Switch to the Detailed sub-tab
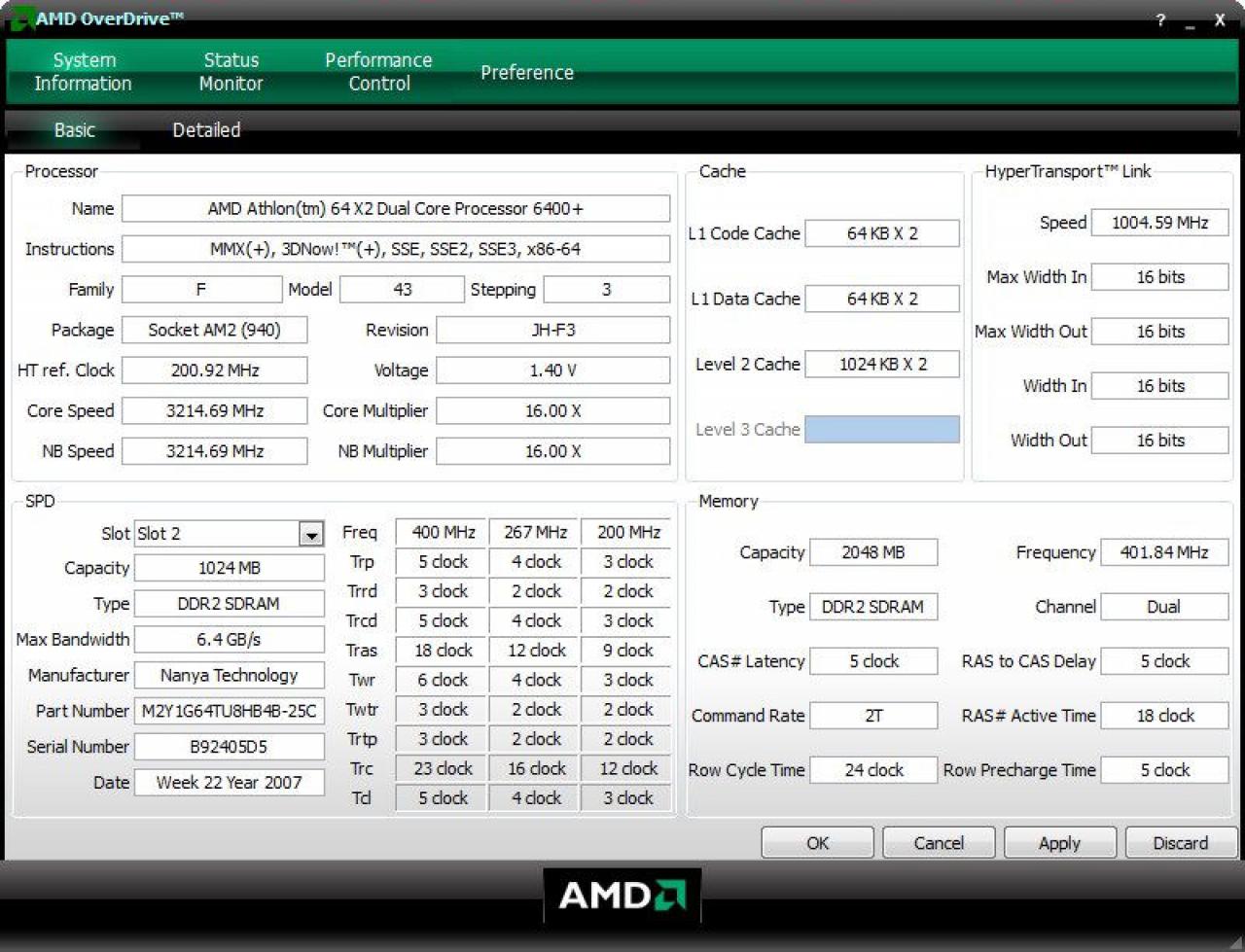 pos(206,129)
